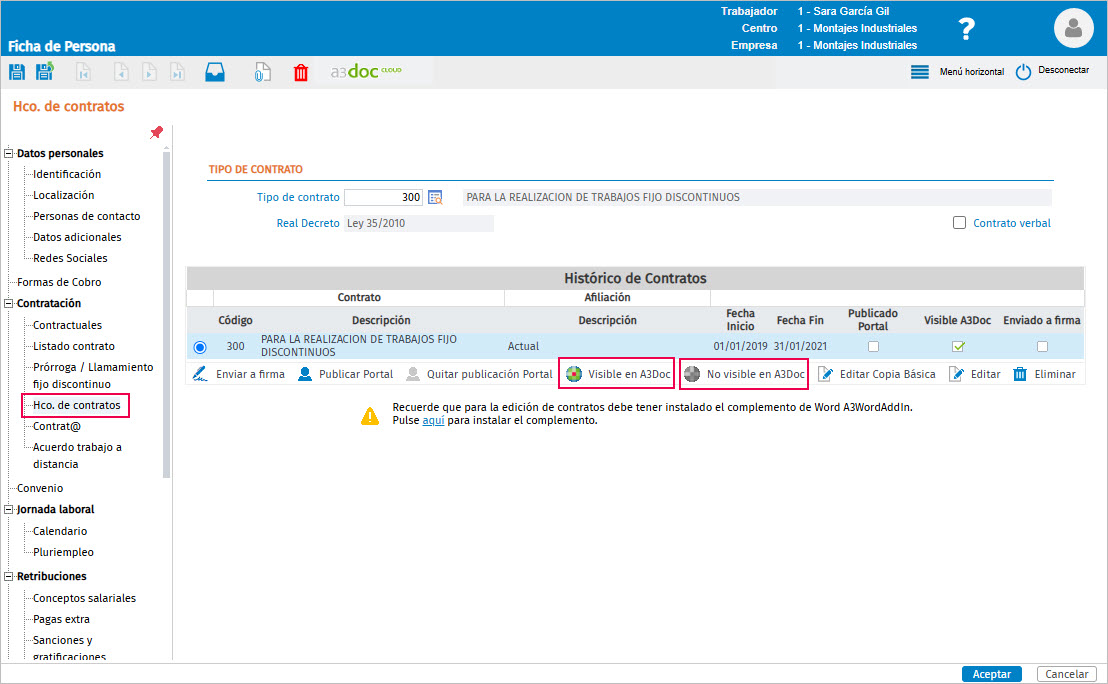Screen dimensions: 1108x684
Task: Select Identificación in the side tree
Action: point(67,174)
